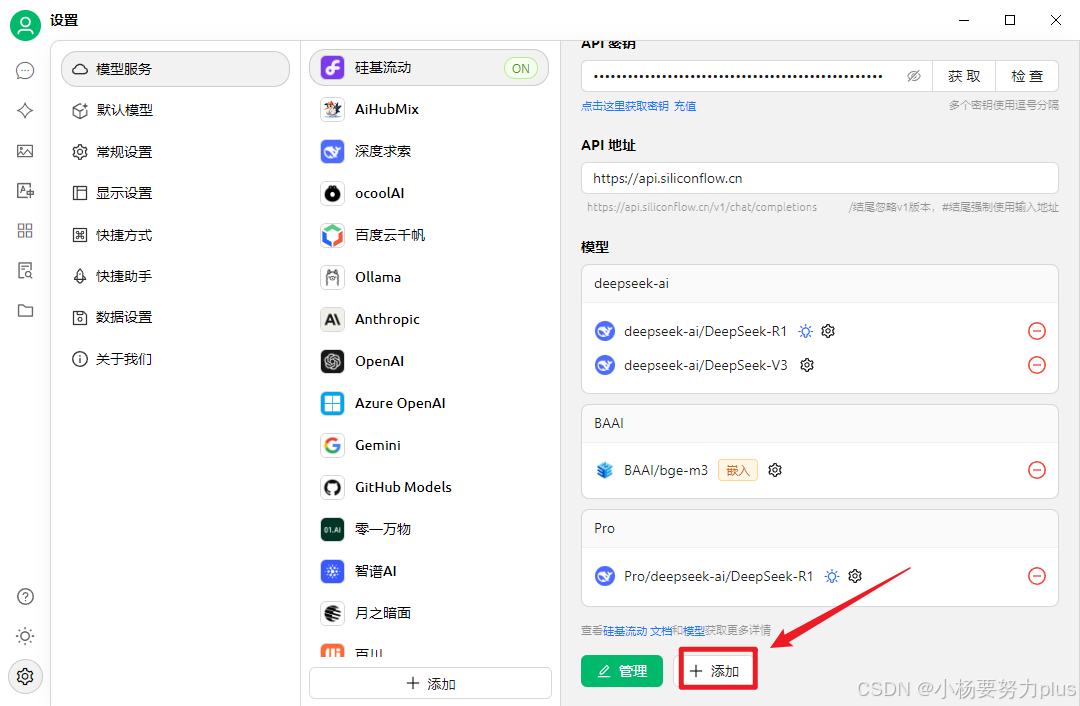Select 硅基流动 provider
The width and height of the screenshot is (1080, 706).
point(429,68)
